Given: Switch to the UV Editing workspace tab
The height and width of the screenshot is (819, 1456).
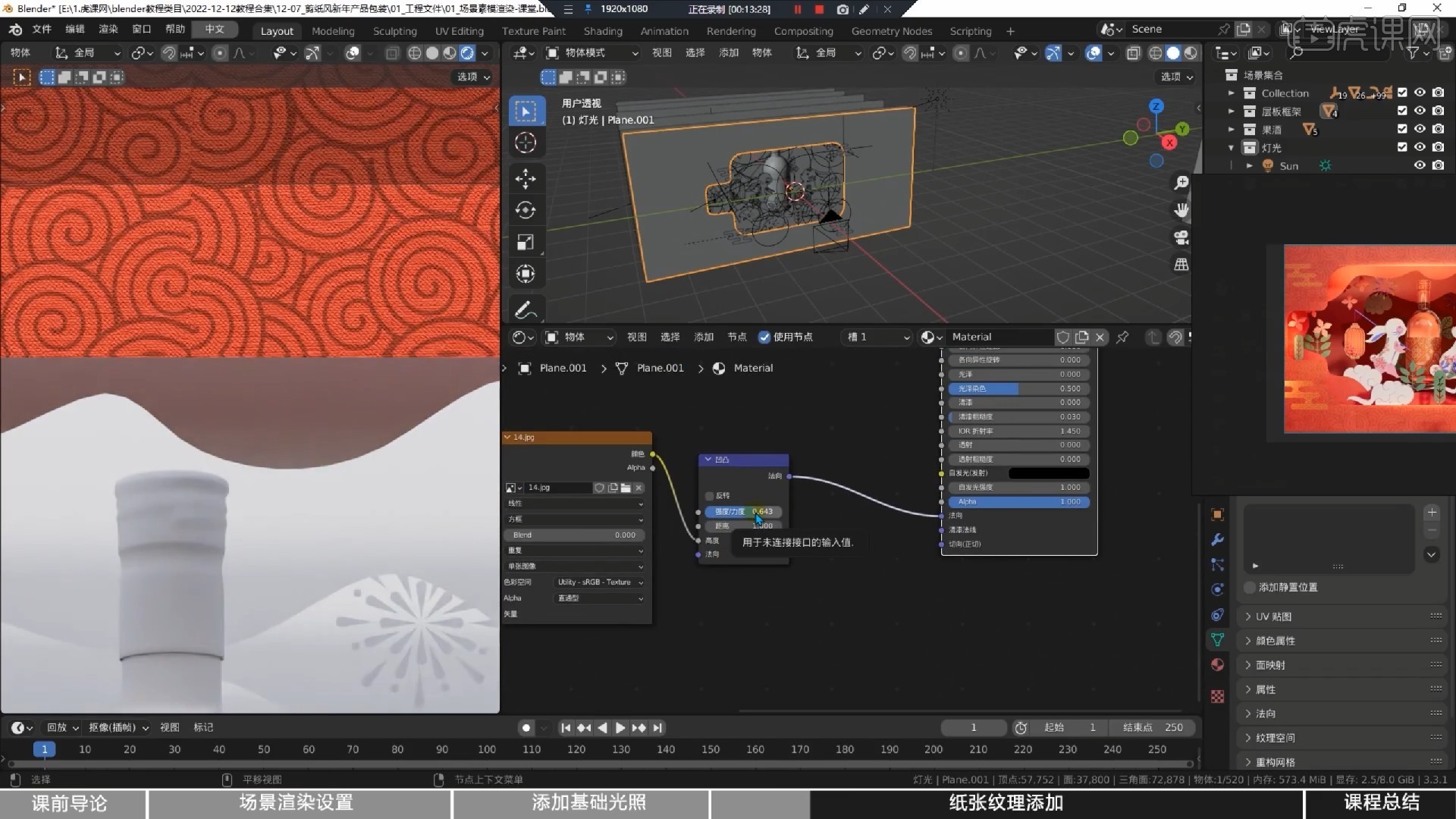Looking at the screenshot, I should pyautogui.click(x=459, y=31).
